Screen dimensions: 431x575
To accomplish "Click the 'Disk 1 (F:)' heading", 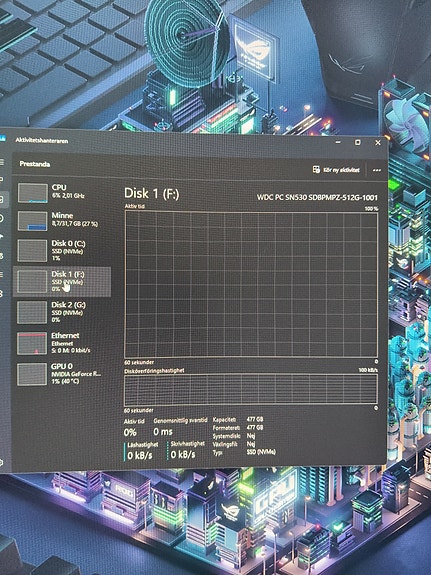I will pos(151,194).
